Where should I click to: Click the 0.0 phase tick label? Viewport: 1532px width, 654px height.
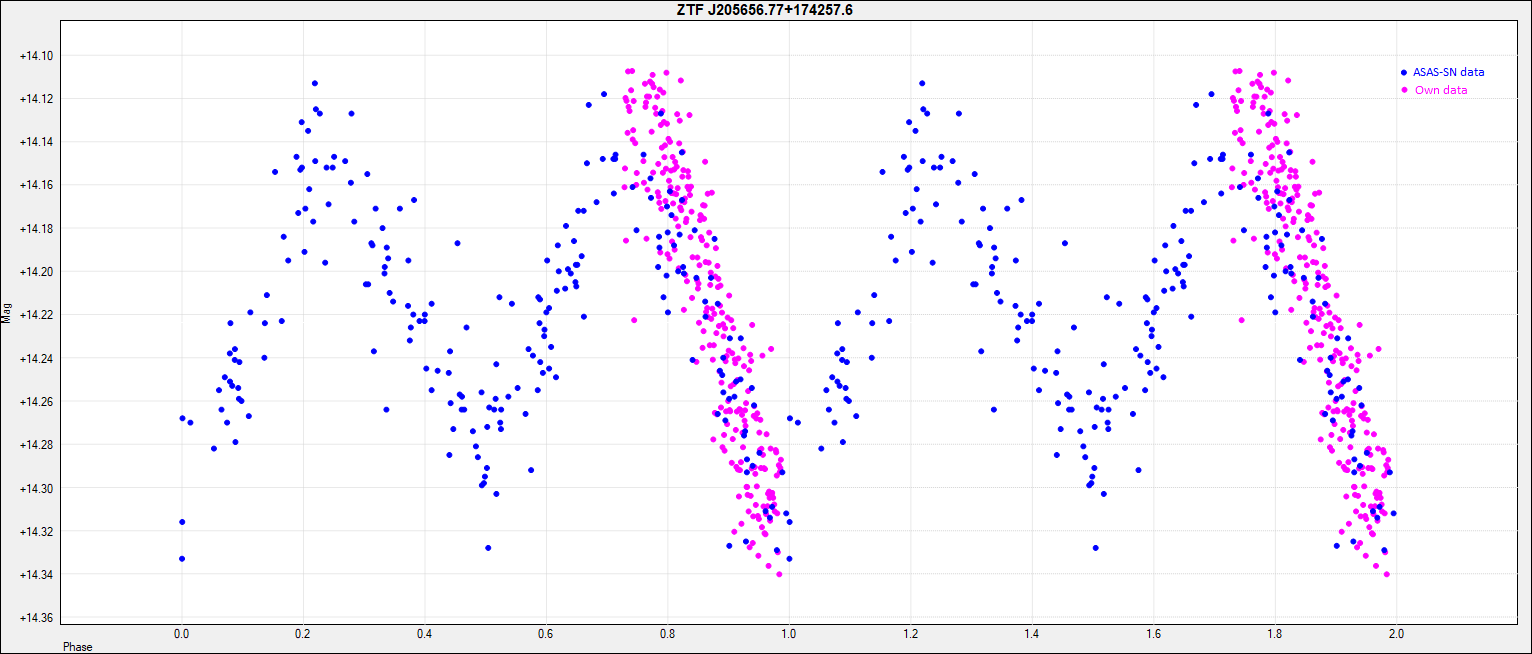tap(181, 634)
